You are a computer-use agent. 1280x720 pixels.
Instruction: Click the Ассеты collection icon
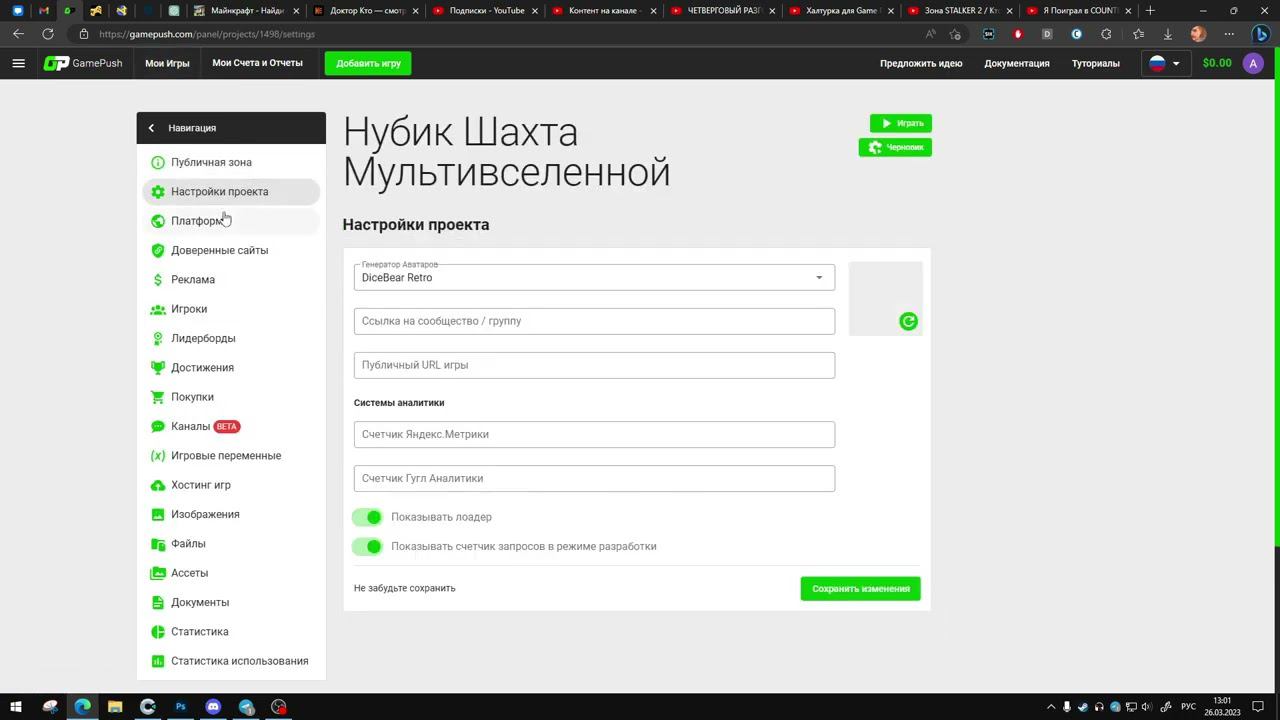tap(157, 573)
